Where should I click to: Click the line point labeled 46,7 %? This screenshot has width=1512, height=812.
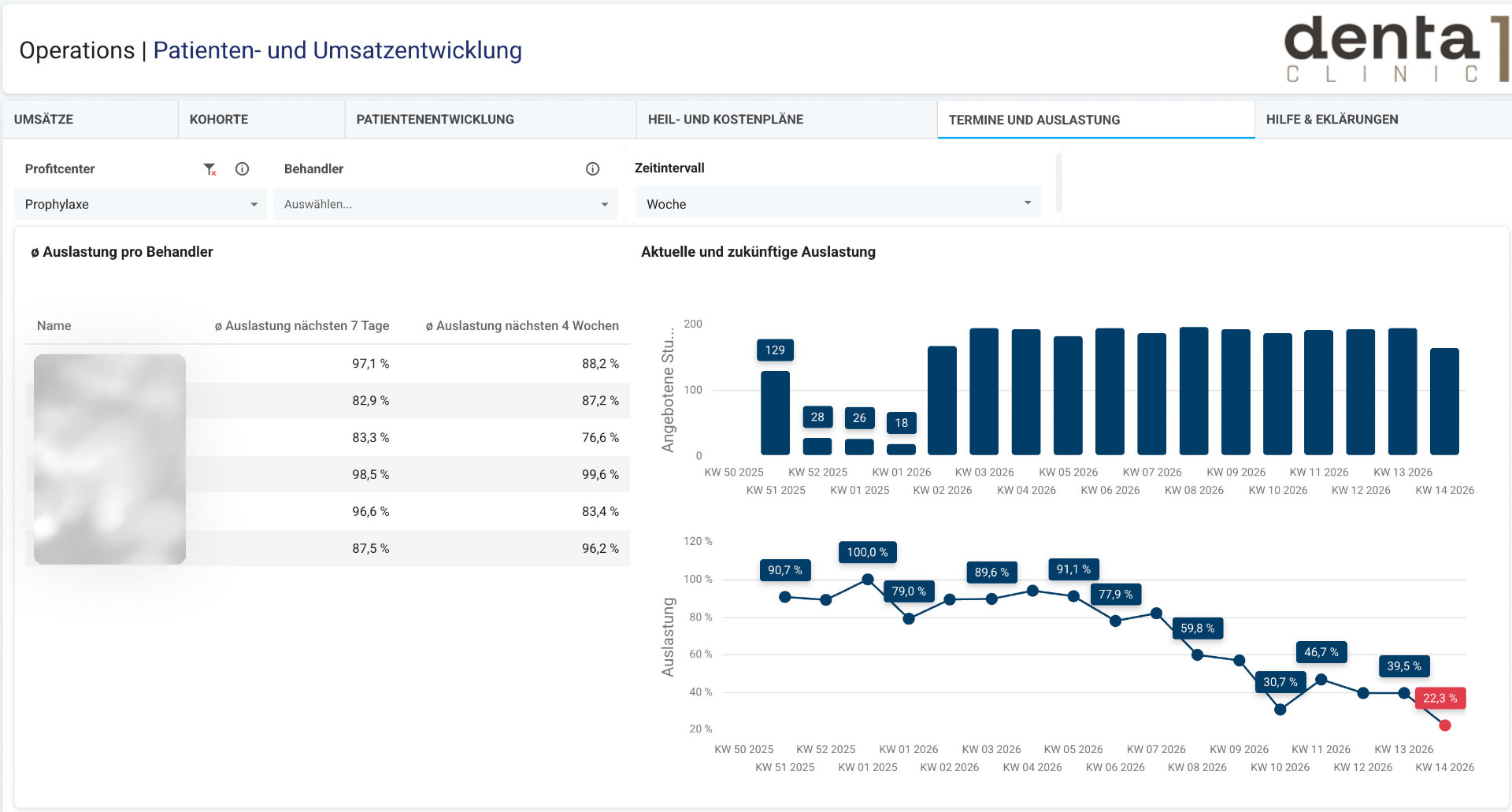1321,679
